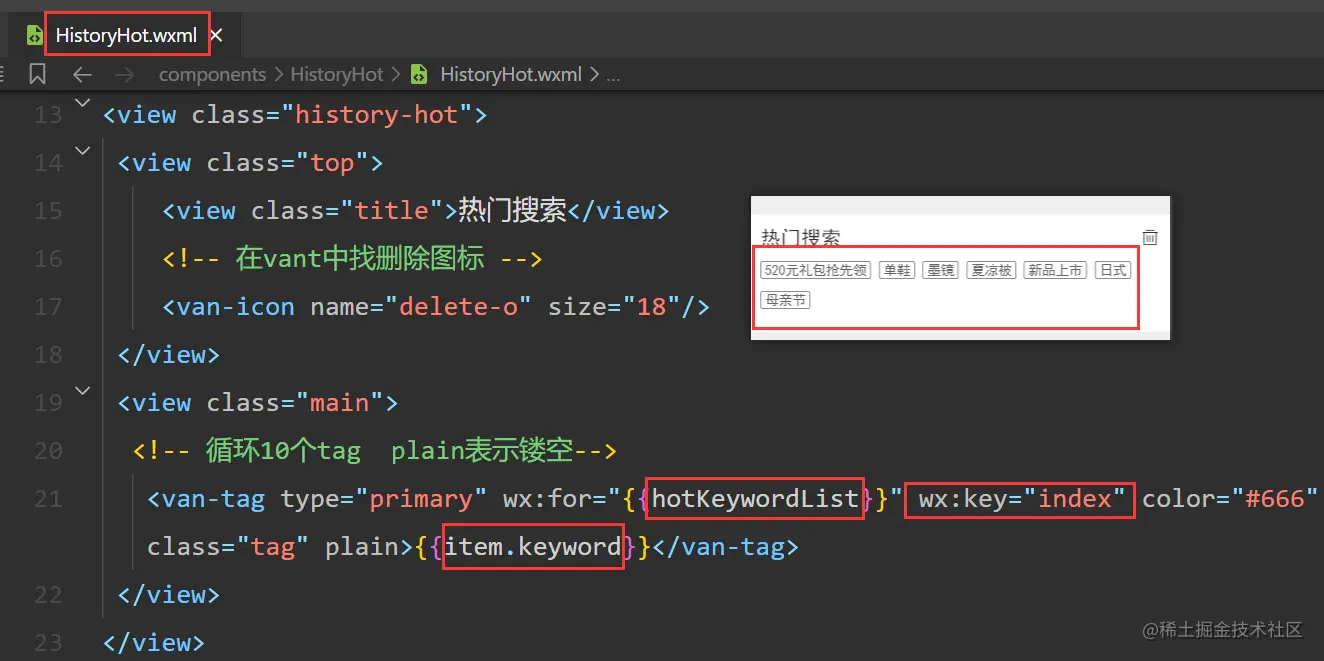The image size is (1324, 661).
Task: Select HistoryHot.wxml in breadcrumb path
Action: point(511,74)
